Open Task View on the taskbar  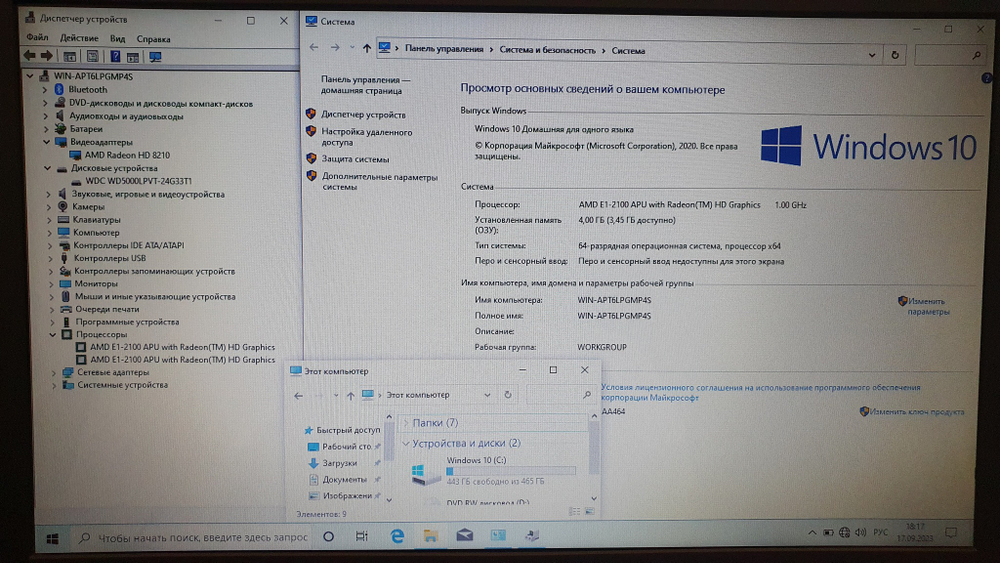pos(362,537)
